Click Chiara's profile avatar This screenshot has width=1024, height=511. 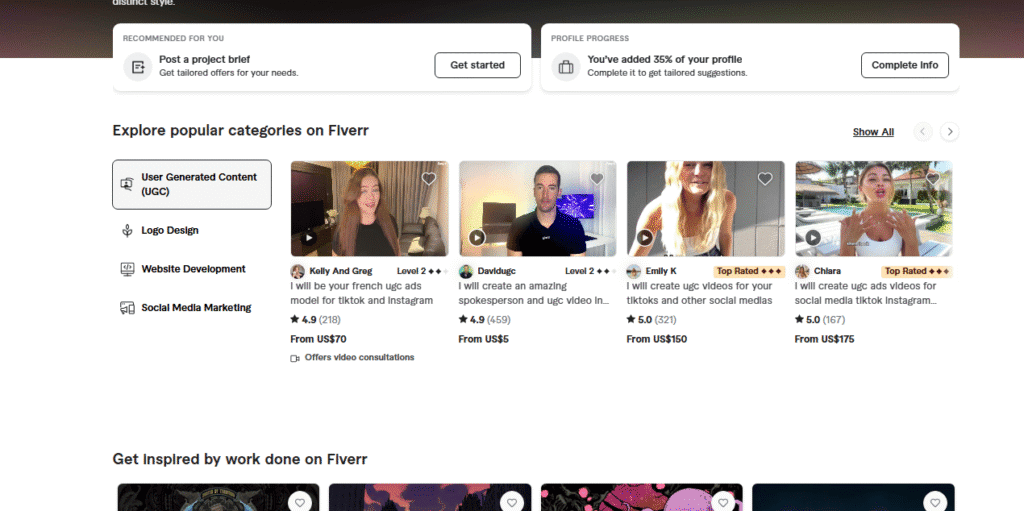point(802,272)
